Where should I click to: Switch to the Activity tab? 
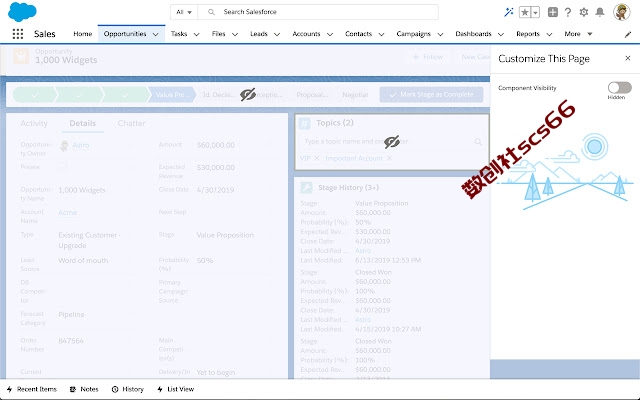tap(34, 123)
